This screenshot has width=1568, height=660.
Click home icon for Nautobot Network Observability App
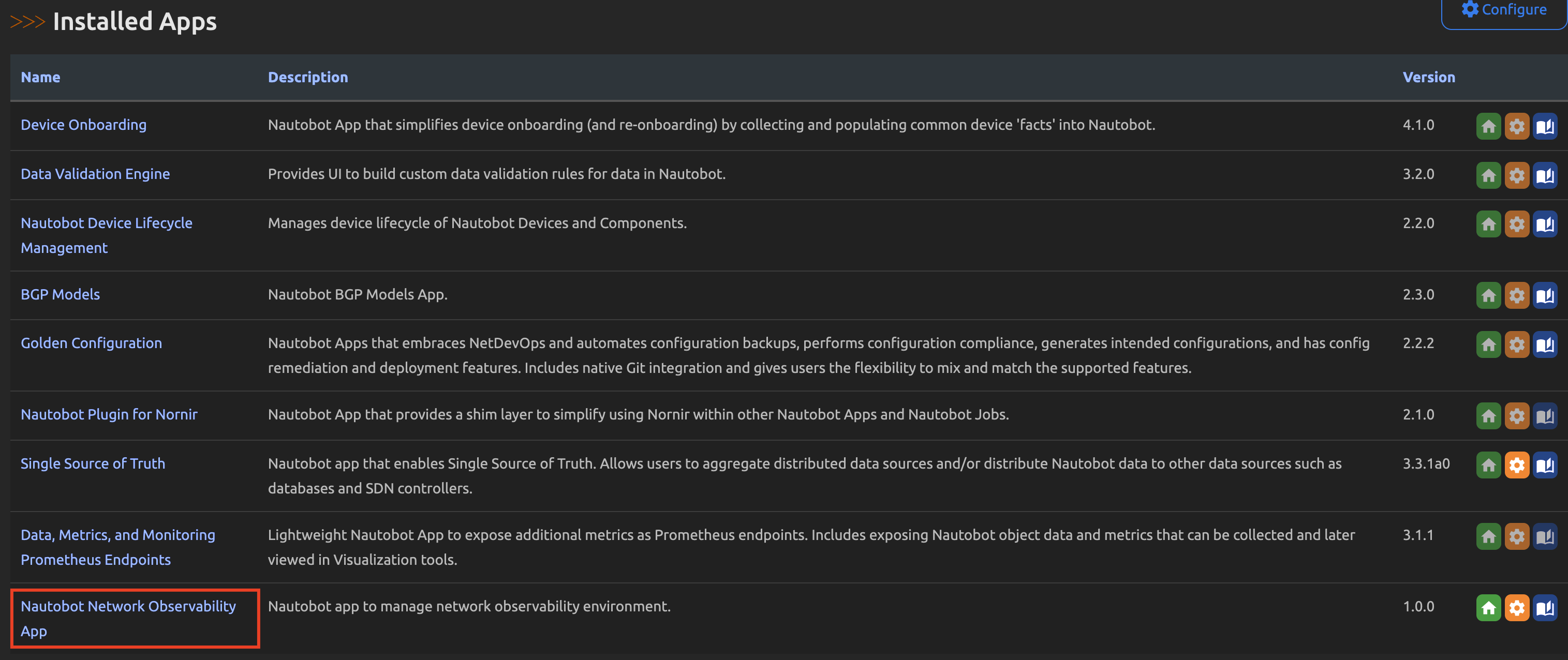[x=1488, y=608]
